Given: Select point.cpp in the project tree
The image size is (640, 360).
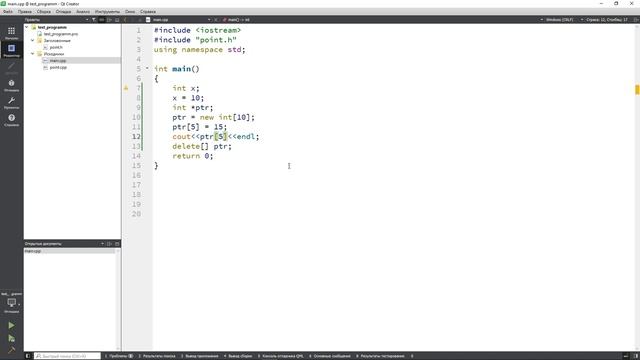Looking at the screenshot, I should [58, 67].
